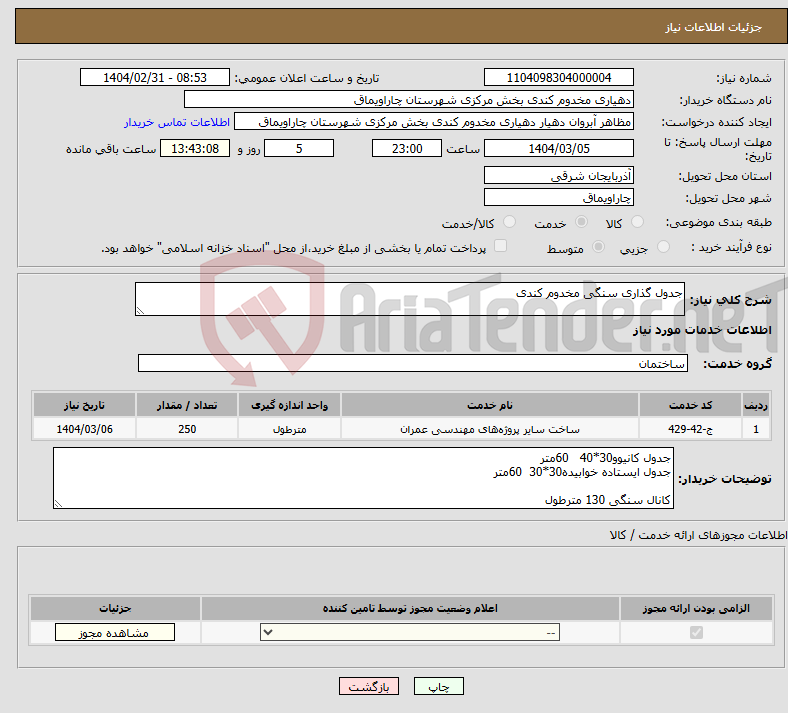The image size is (788, 713).
Task: Click the announcement date field 1404/02/31 - 08:53
Action: (155, 77)
